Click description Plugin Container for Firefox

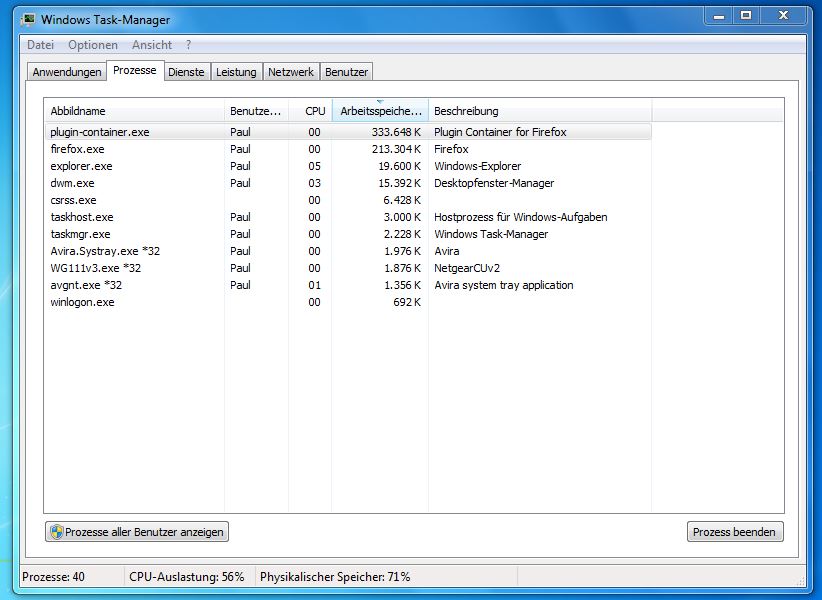coord(500,132)
